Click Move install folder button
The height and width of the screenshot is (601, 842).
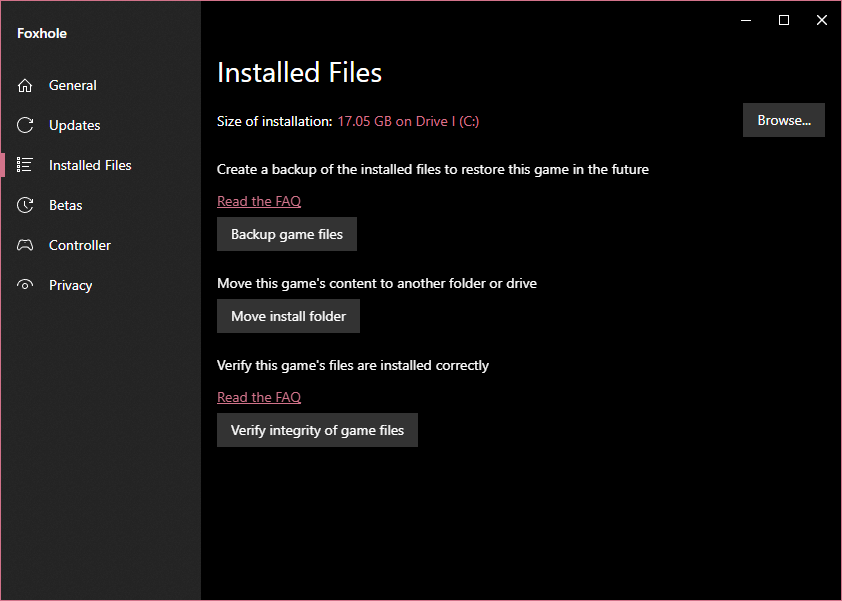tap(288, 317)
